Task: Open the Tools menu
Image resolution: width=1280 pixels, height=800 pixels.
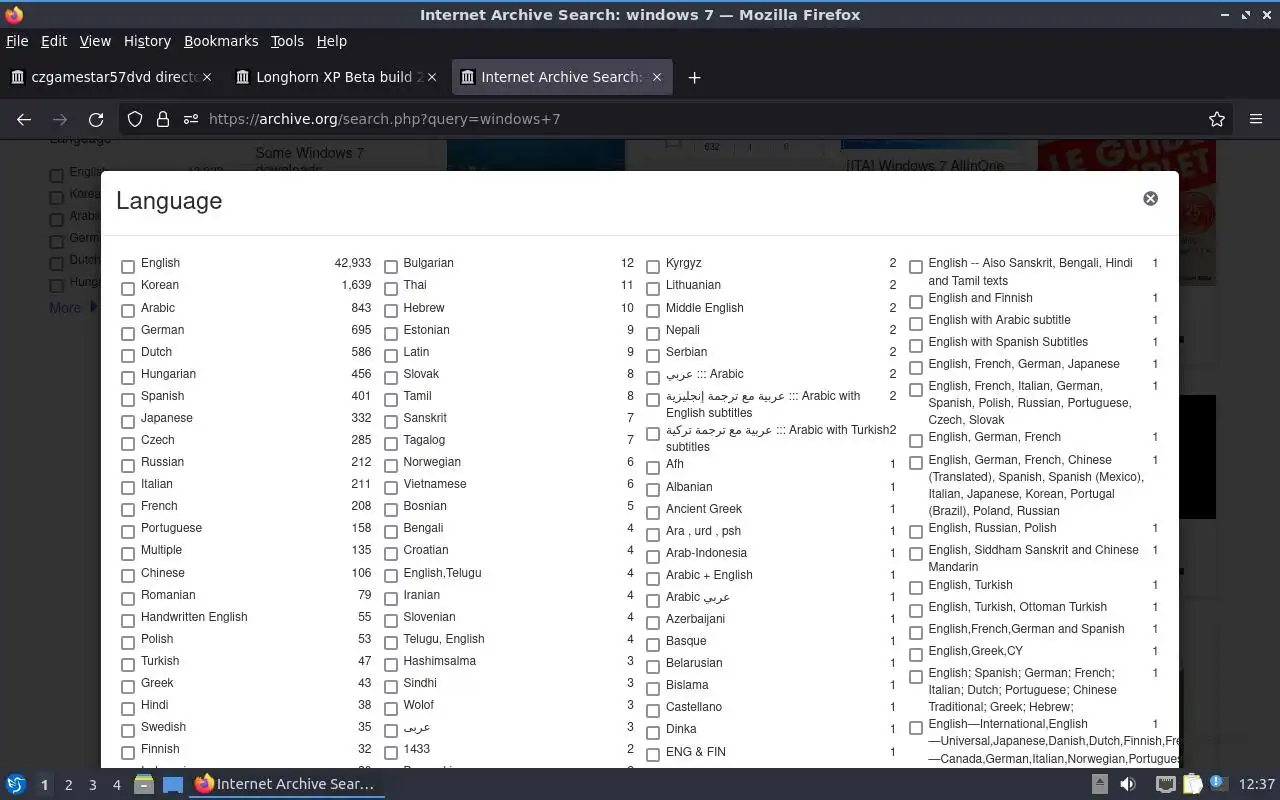Action: click(x=287, y=41)
